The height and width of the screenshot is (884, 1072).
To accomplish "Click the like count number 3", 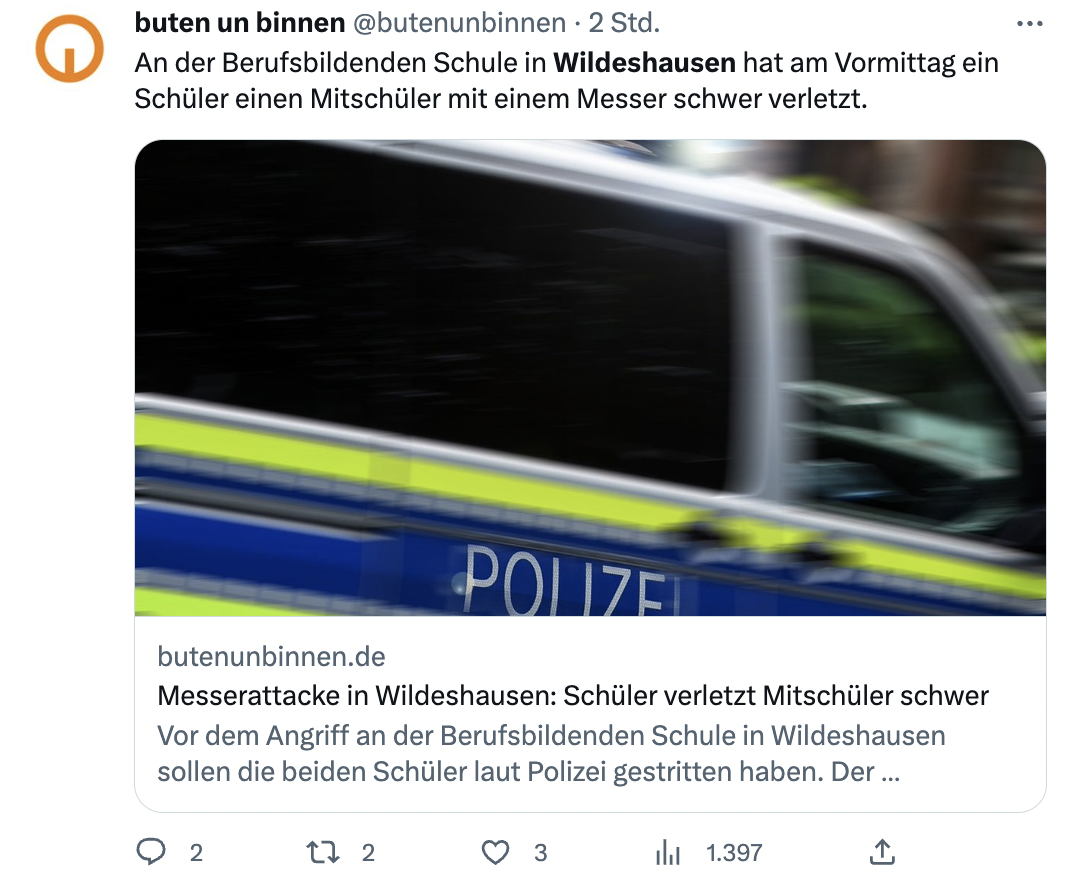I will click(x=541, y=853).
